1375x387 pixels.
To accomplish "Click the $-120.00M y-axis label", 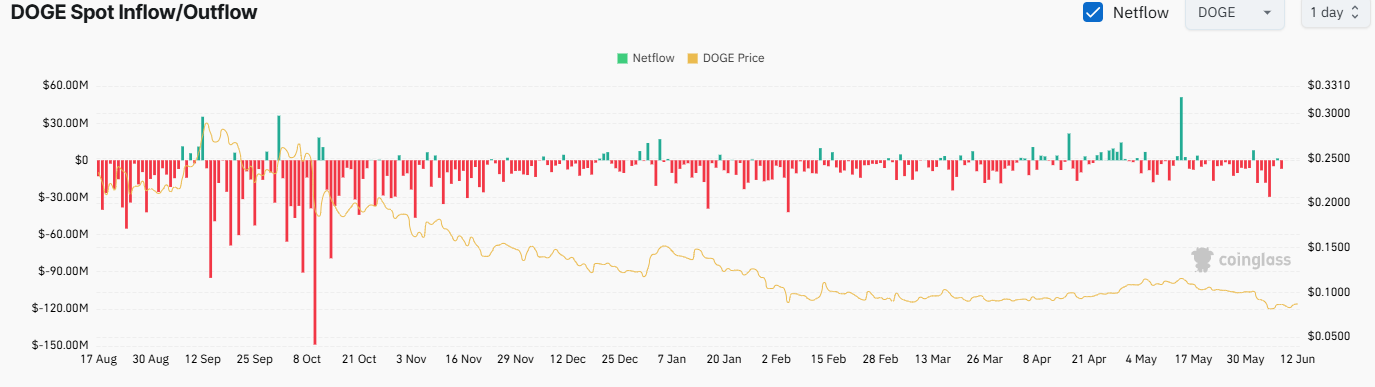I will pos(60,308).
